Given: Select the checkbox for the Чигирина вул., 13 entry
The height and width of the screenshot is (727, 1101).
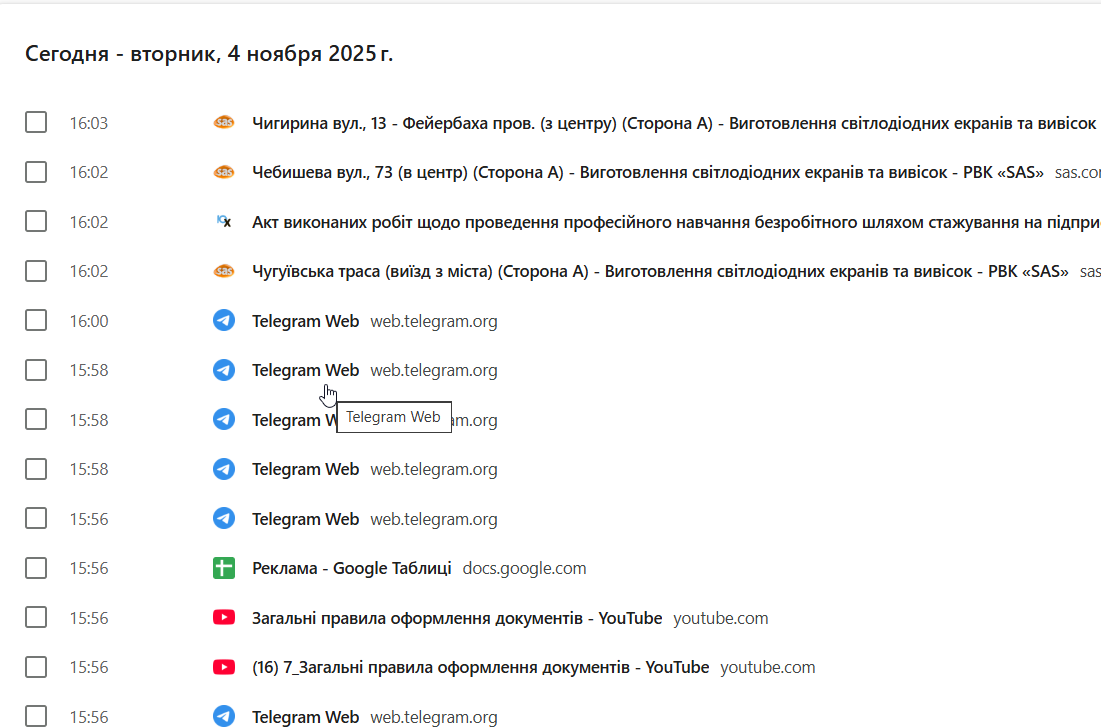Looking at the screenshot, I should [36, 122].
